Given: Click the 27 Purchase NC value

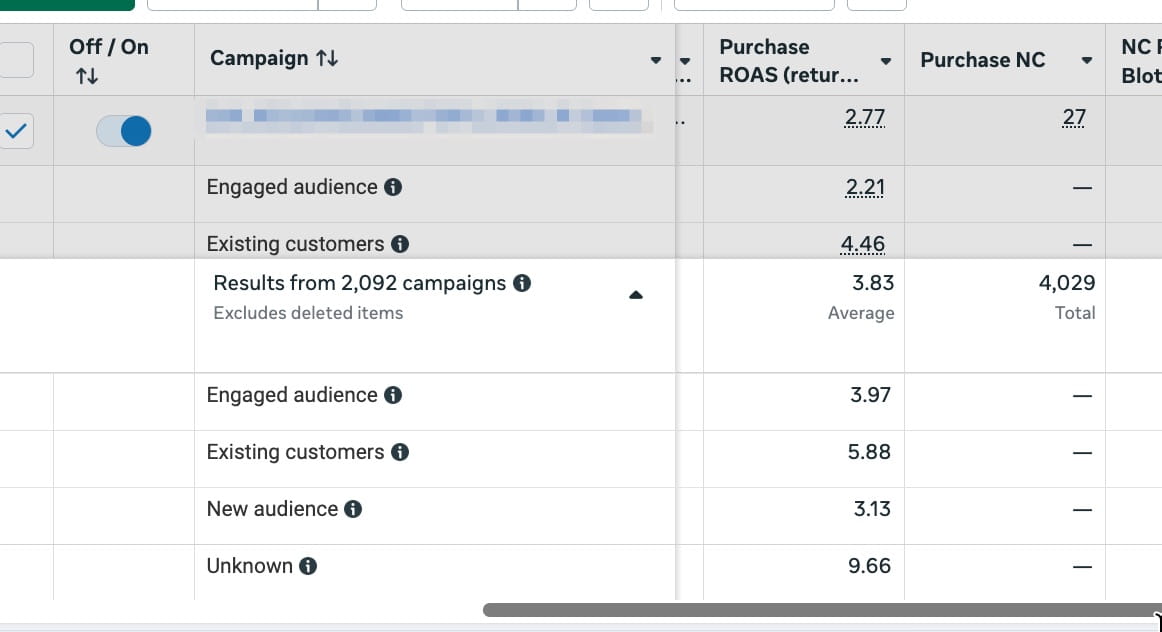Looking at the screenshot, I should (x=1074, y=118).
